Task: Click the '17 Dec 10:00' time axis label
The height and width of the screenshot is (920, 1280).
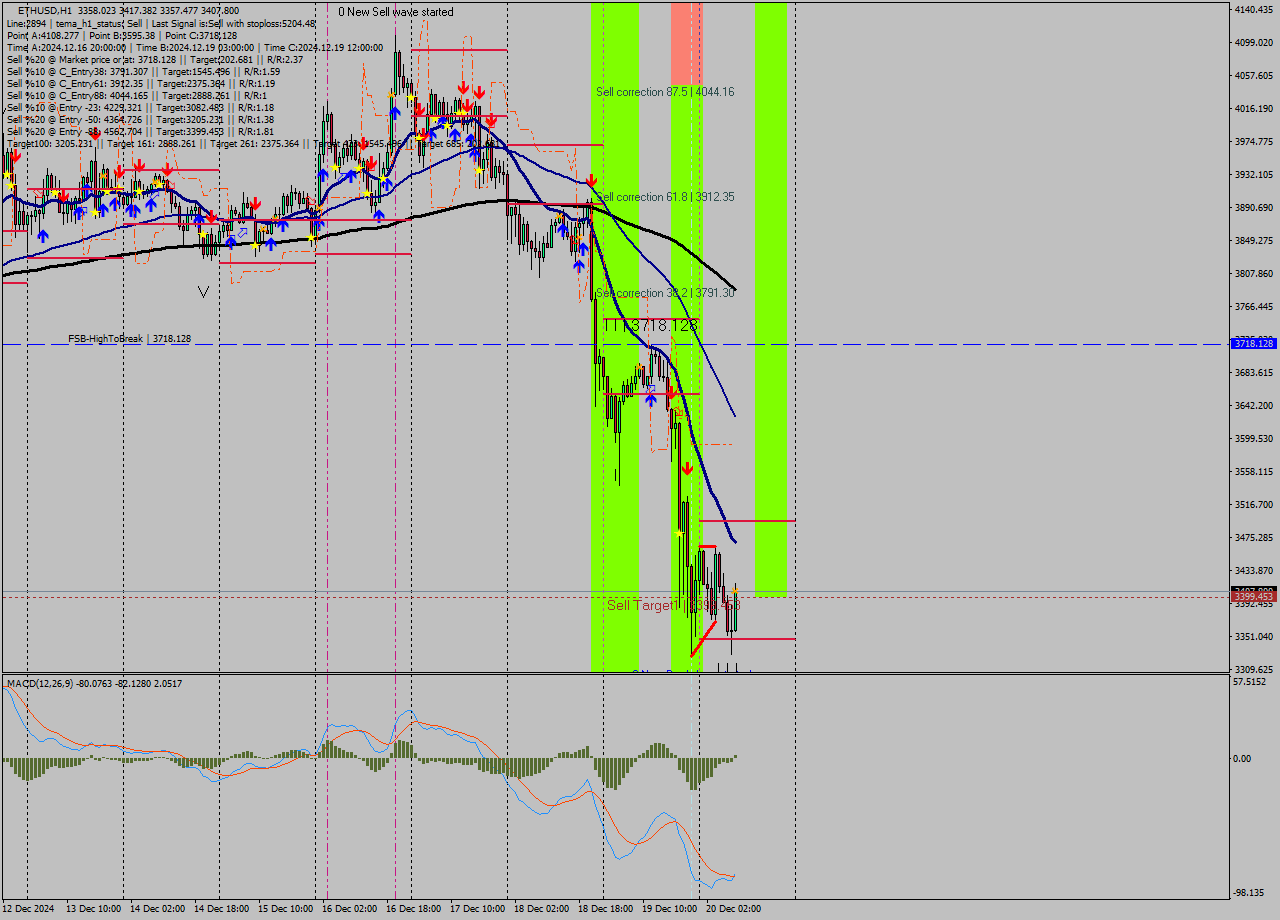Action: (x=477, y=908)
